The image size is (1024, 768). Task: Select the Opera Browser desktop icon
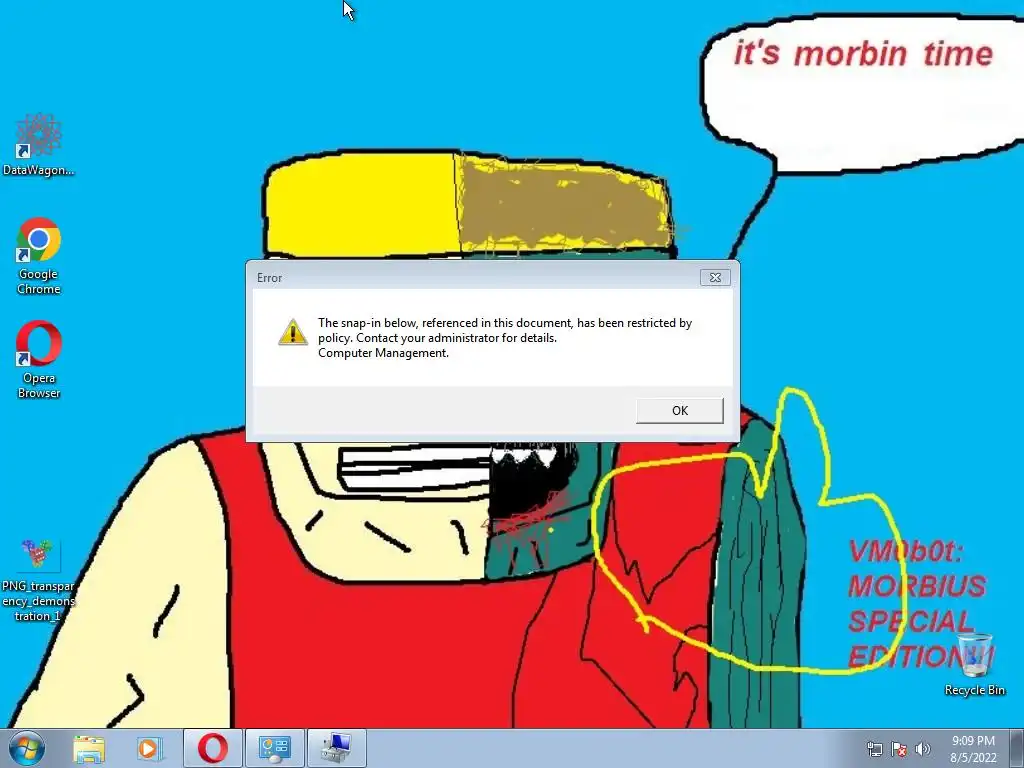[x=39, y=360]
